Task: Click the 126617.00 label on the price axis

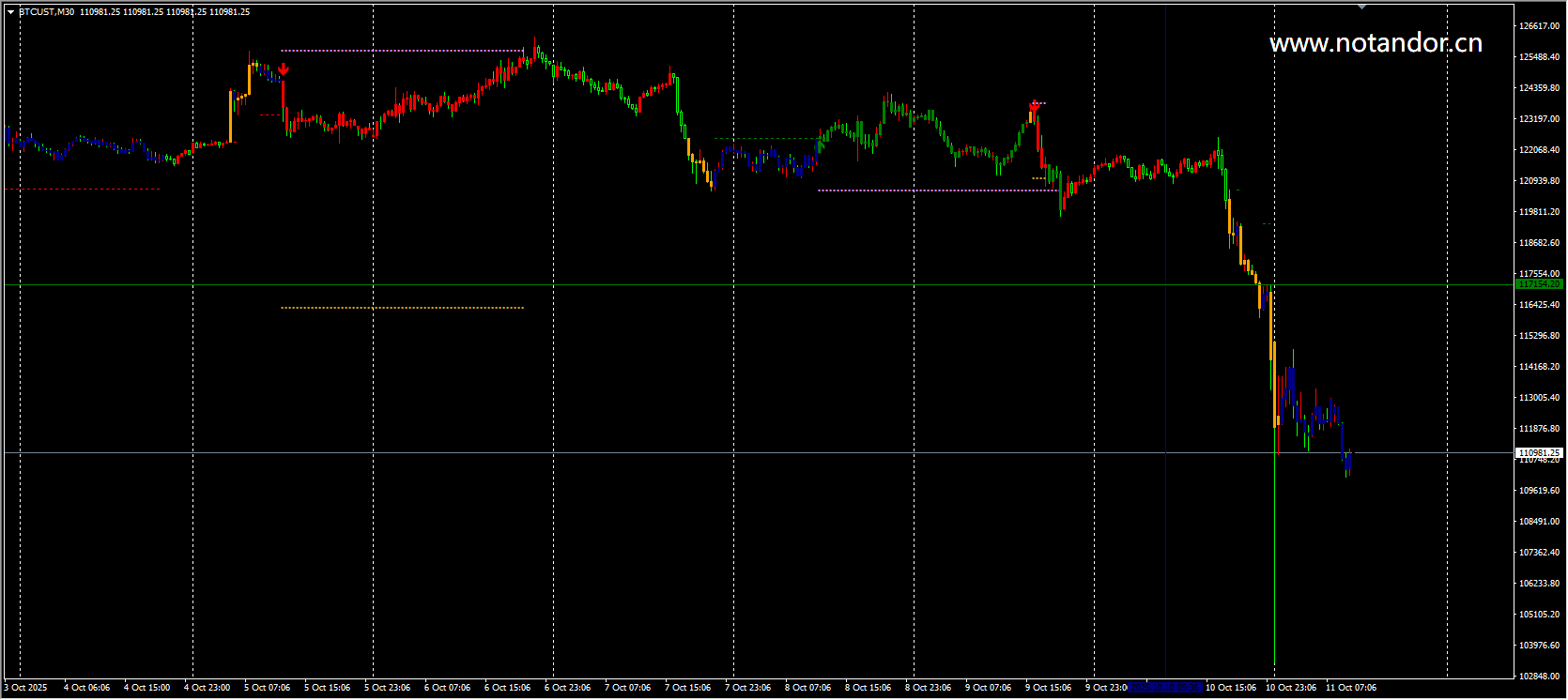Action: click(1539, 26)
